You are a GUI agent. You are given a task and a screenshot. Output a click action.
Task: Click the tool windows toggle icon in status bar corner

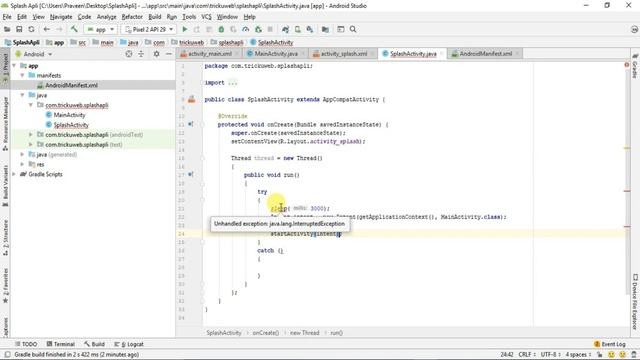7,354
